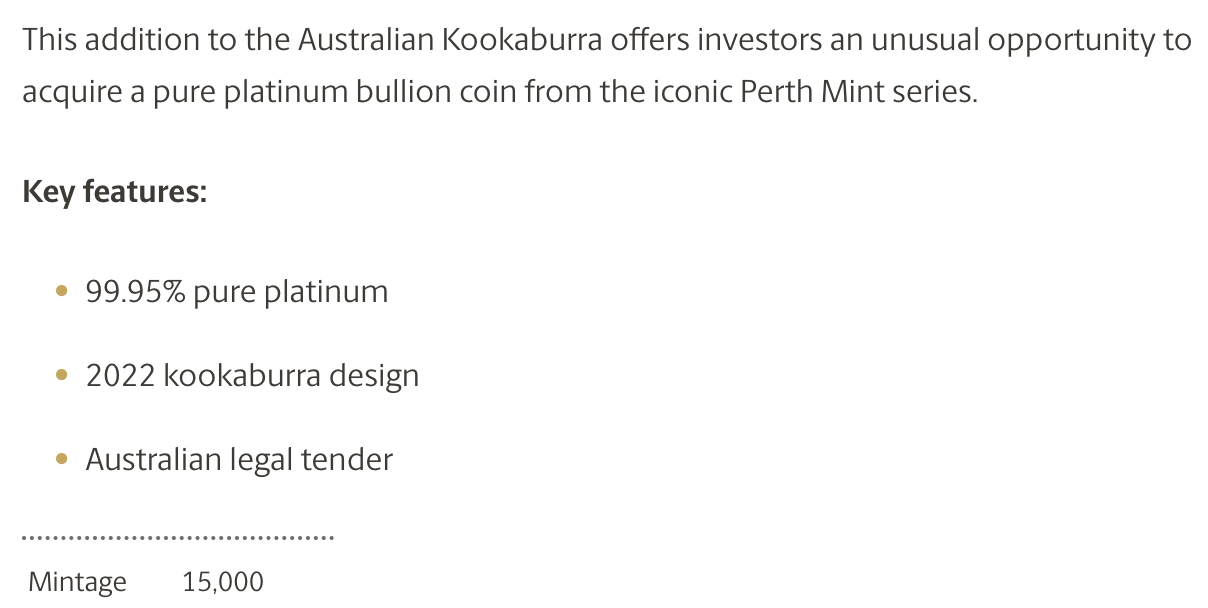Image resolution: width=1208 pixels, height=608 pixels.
Task: Click the mintage value 15,000
Action: point(223,582)
